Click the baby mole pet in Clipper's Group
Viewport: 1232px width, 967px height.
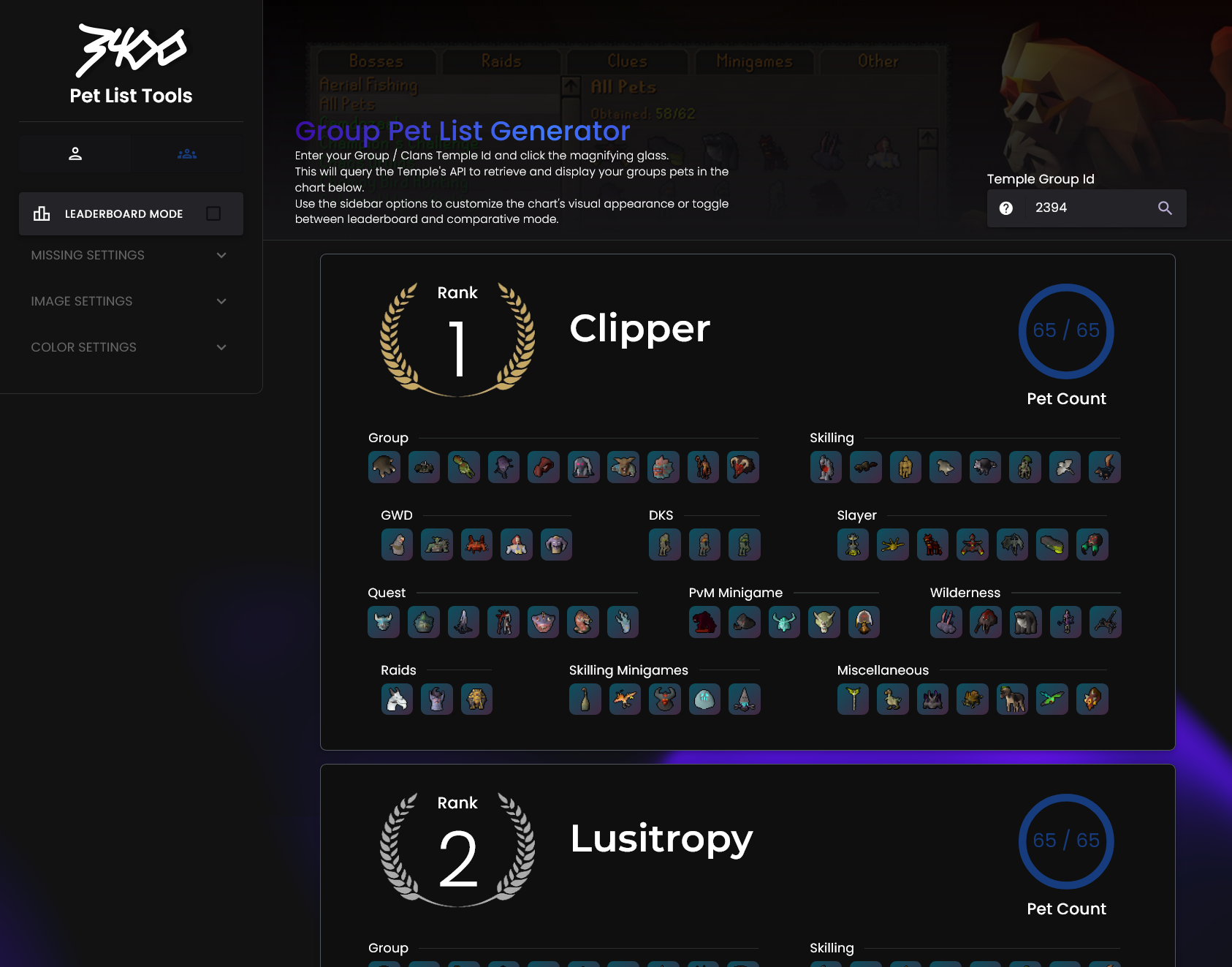coord(384,467)
